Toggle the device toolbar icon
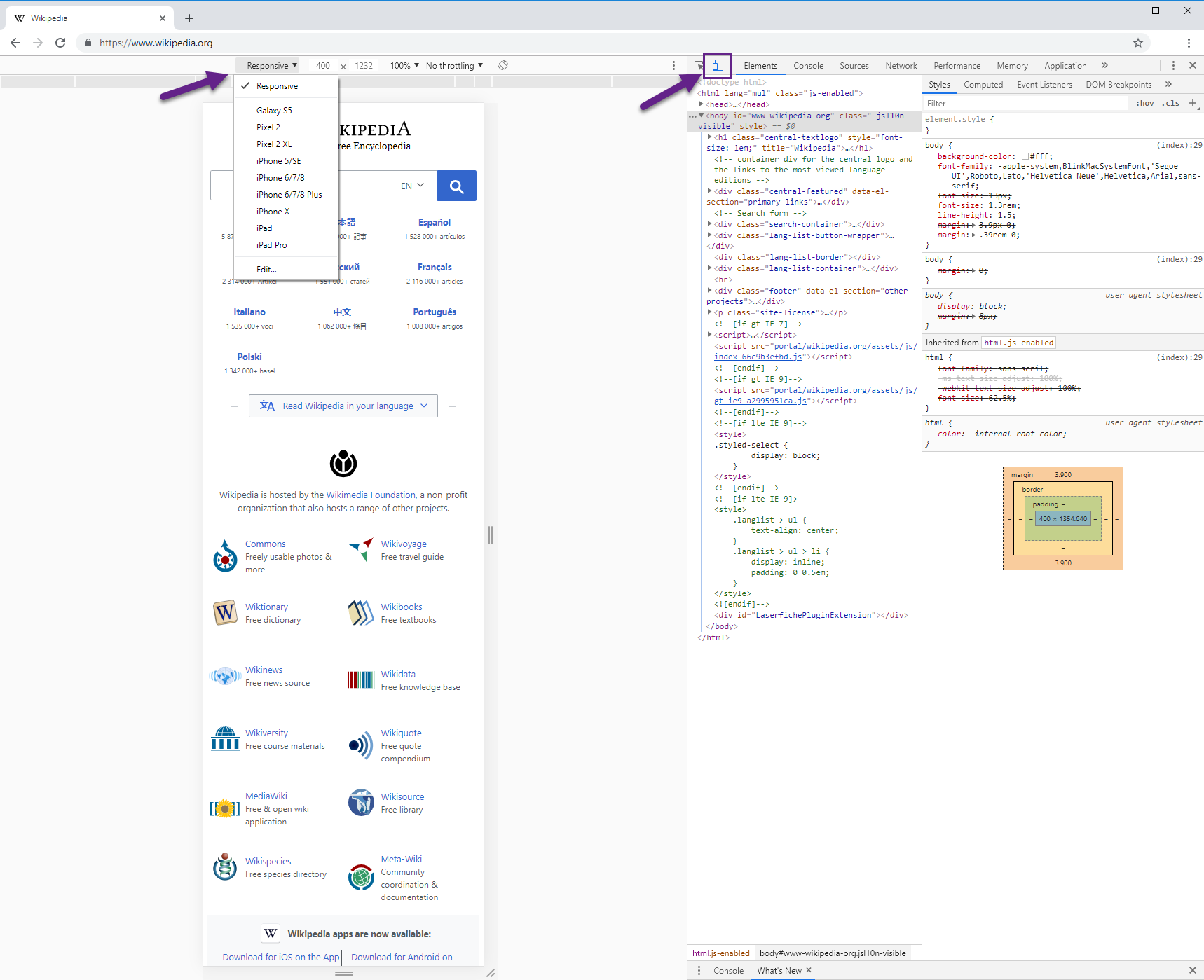1204x980 pixels. (x=718, y=65)
